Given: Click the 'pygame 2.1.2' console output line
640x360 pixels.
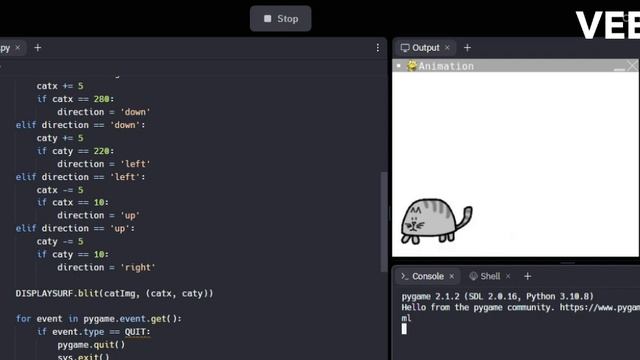Looking at the screenshot, I should coord(498,296).
